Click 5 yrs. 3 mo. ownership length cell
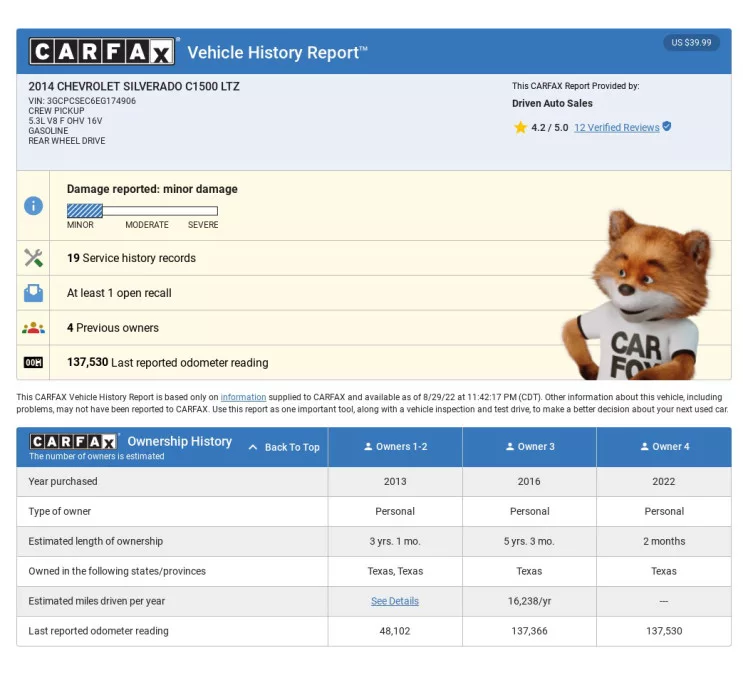Image resolution: width=743 pixels, height=680 pixels. pos(529,541)
